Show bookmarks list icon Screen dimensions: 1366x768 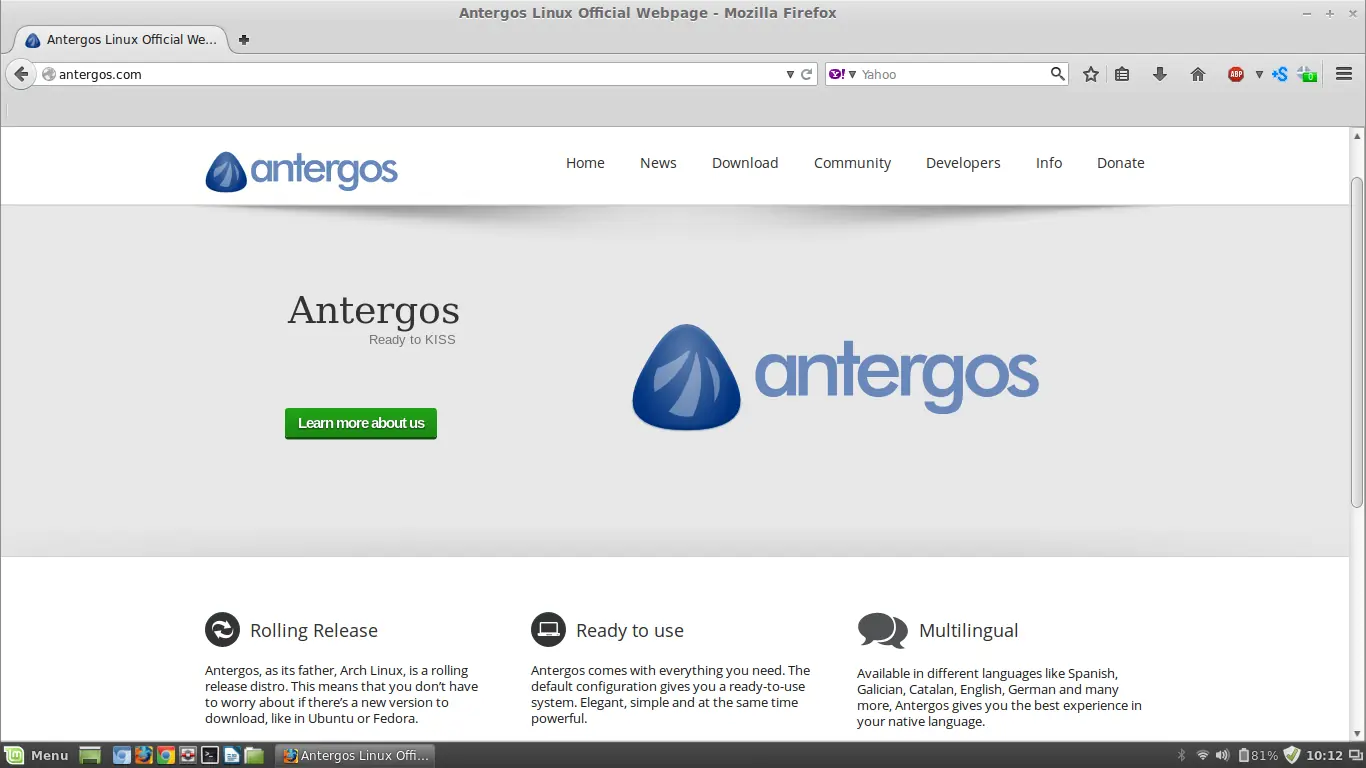(x=1122, y=74)
